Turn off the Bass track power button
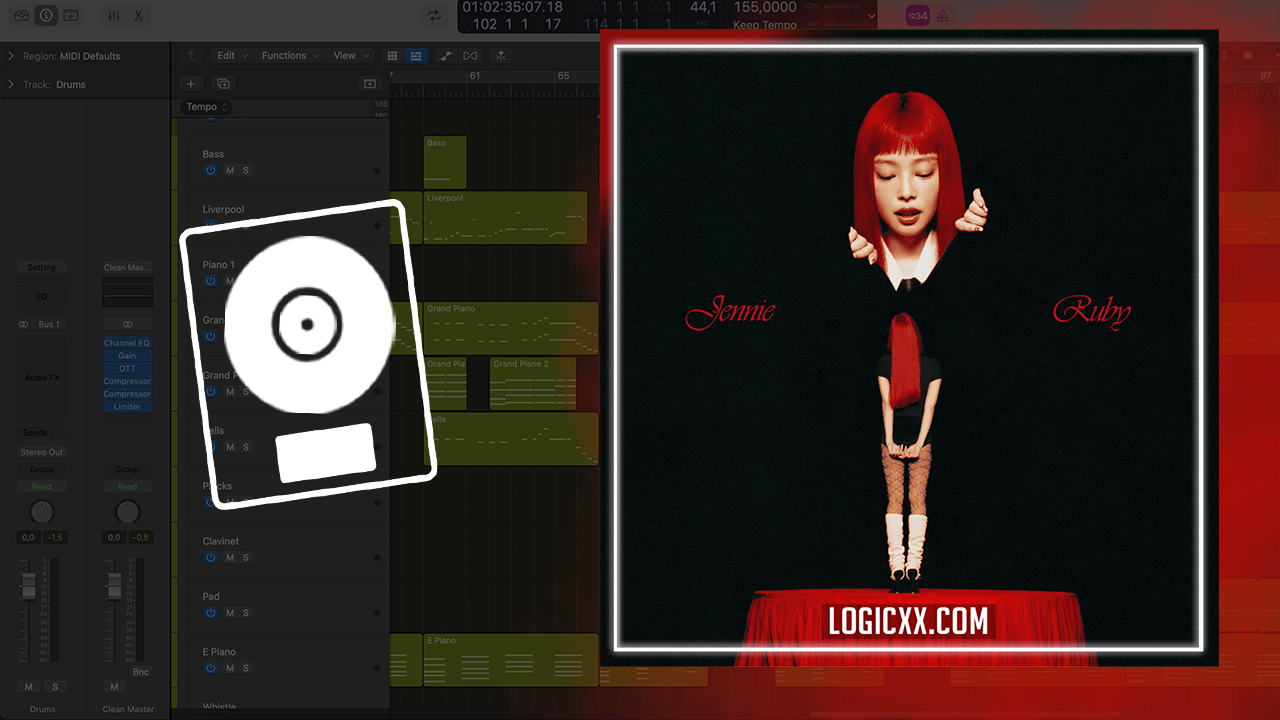 click(x=210, y=171)
